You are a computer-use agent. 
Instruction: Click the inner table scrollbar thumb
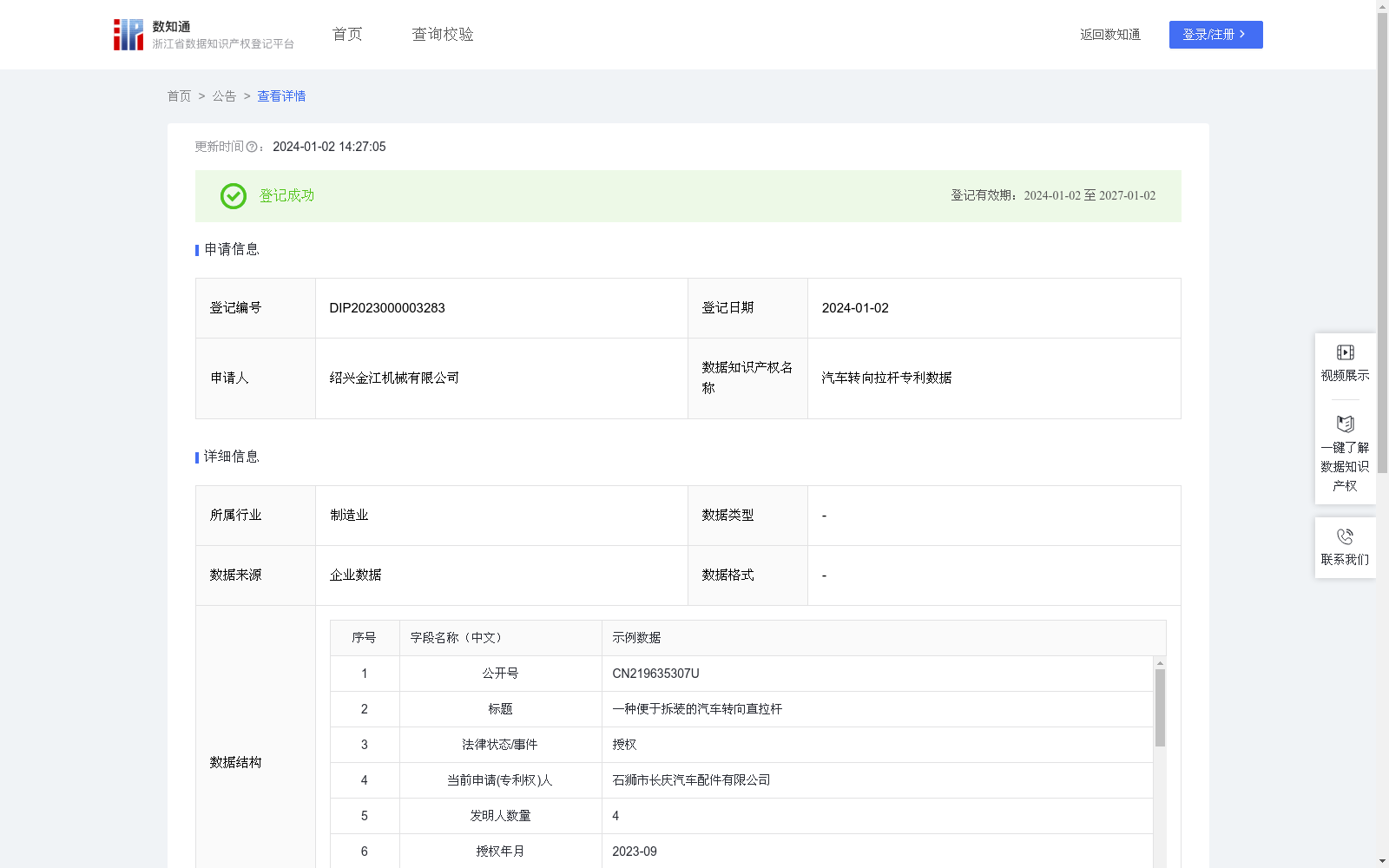[x=1160, y=707]
